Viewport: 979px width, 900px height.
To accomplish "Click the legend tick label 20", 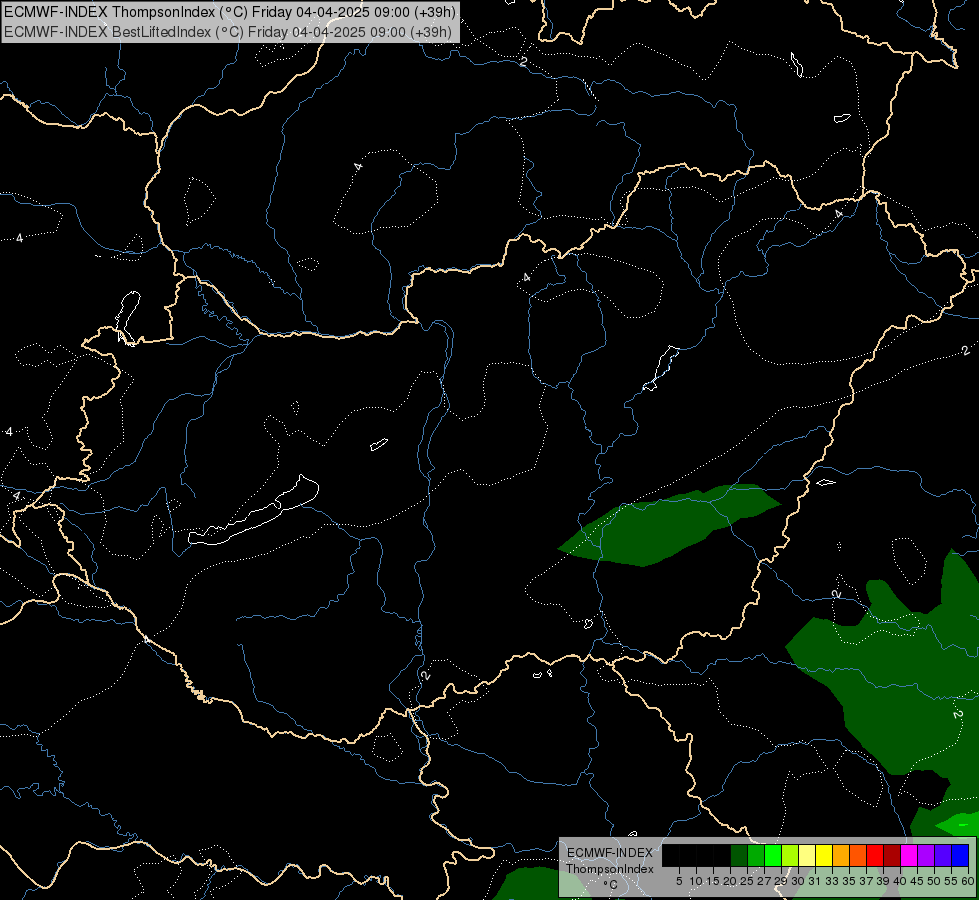I will coord(730,881).
